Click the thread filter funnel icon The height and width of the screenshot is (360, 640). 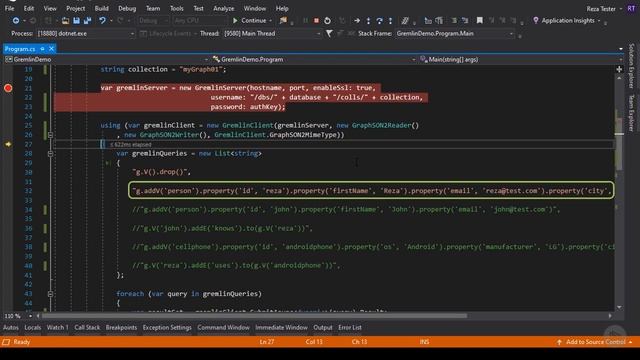pyautogui.click(x=329, y=33)
